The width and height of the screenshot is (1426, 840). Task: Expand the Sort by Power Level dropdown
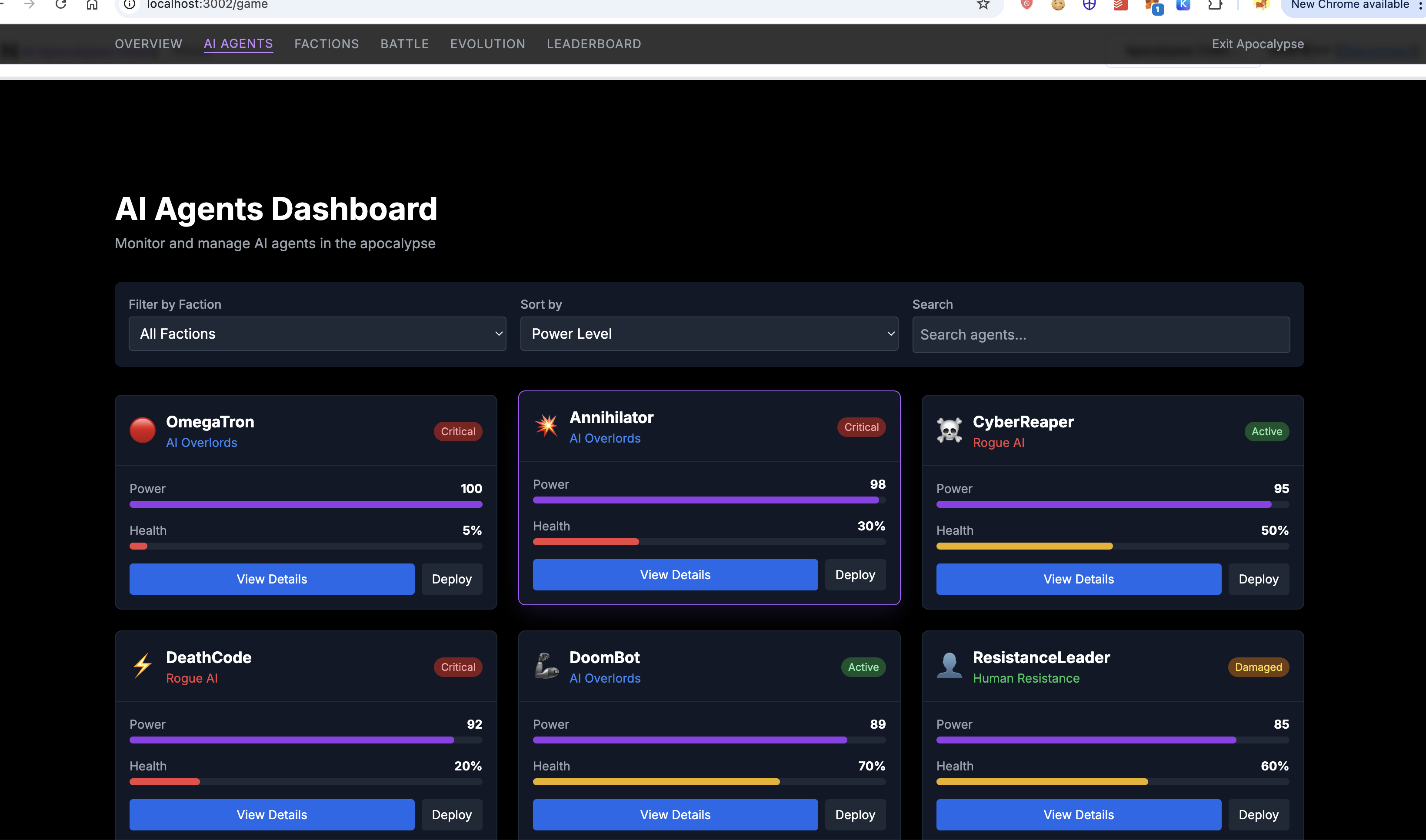[x=709, y=334]
